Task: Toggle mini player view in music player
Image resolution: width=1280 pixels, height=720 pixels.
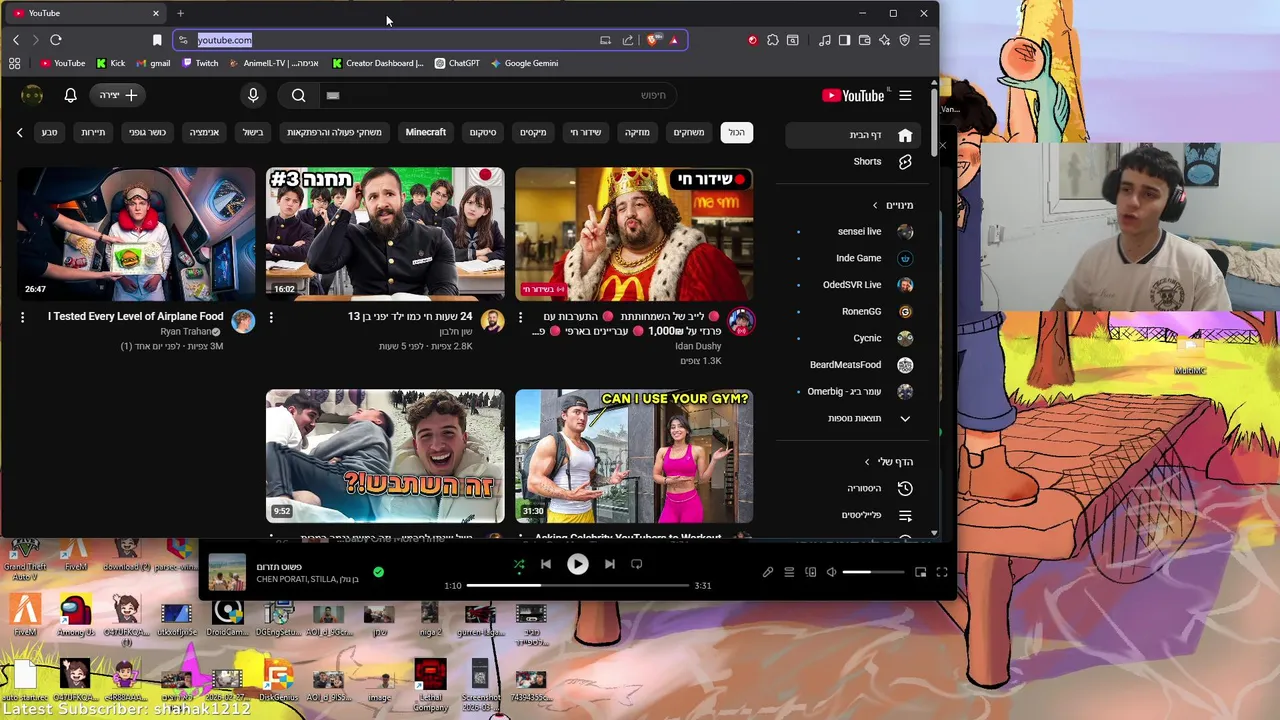Action: coord(920,572)
